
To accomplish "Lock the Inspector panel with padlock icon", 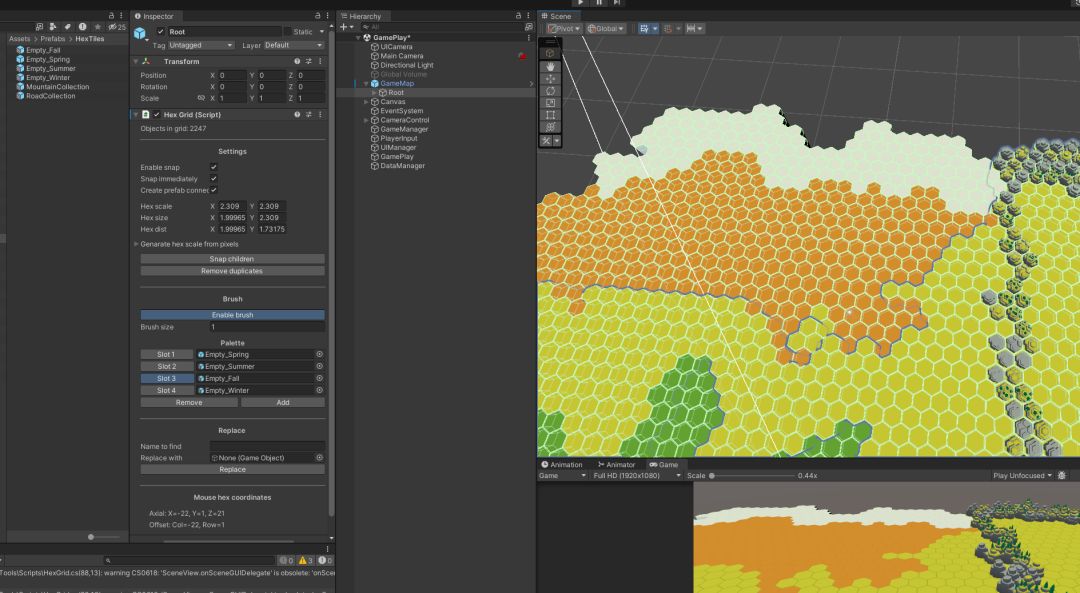I will pos(318,16).
